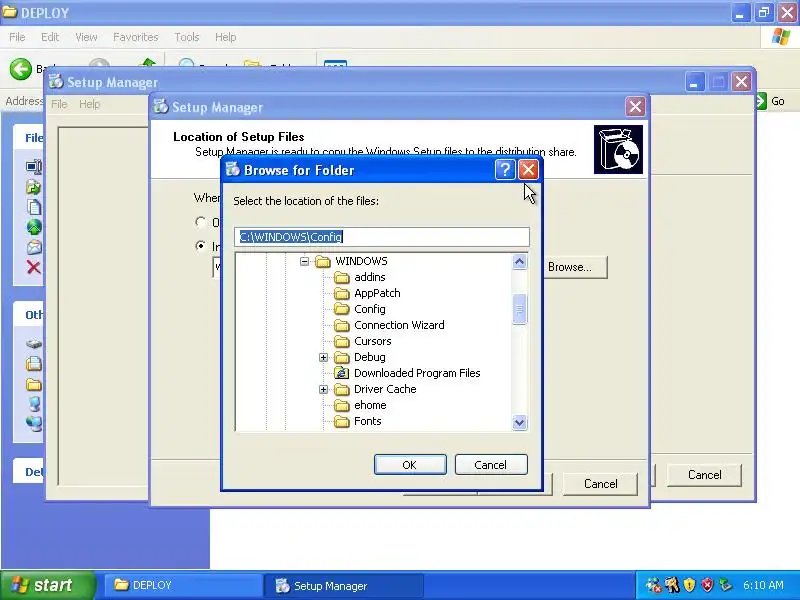Click Browse button in Setup Manager wizard
The height and width of the screenshot is (600, 800).
tap(576, 267)
